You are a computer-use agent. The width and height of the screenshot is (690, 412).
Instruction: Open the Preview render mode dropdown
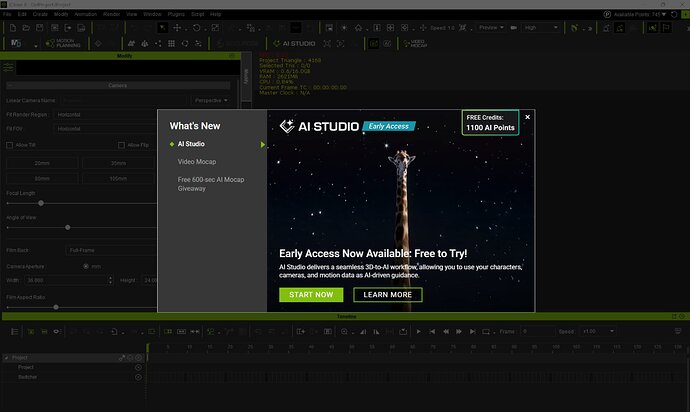pyautogui.click(x=491, y=27)
